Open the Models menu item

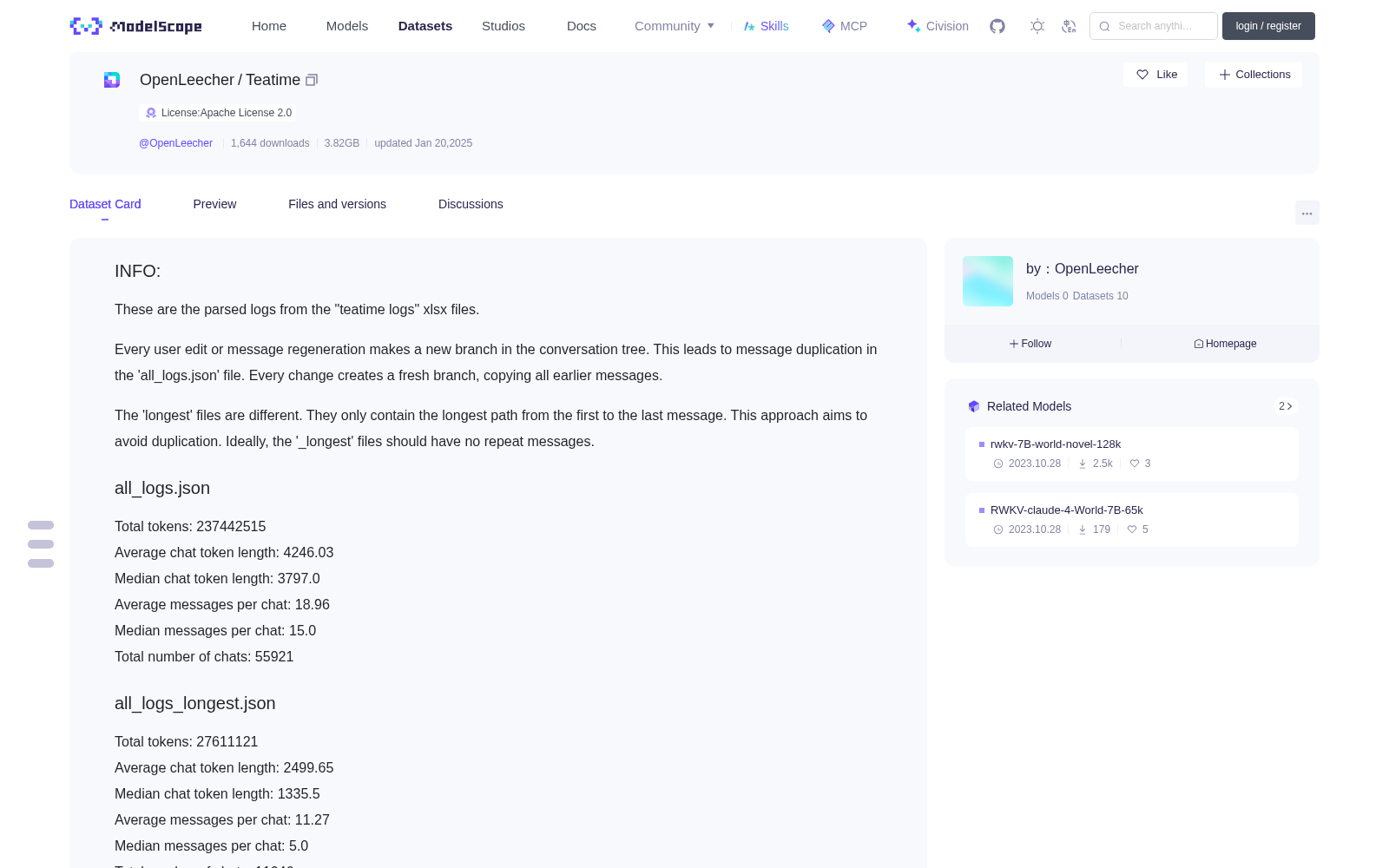347,26
